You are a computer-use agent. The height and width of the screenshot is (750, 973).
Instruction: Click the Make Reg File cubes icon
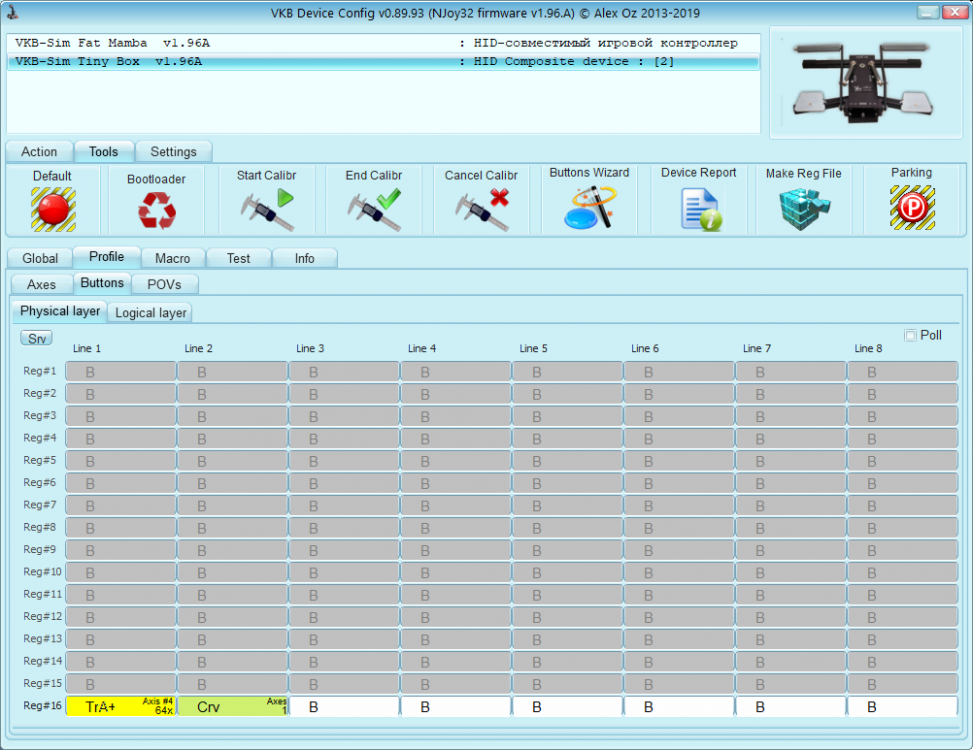click(804, 210)
